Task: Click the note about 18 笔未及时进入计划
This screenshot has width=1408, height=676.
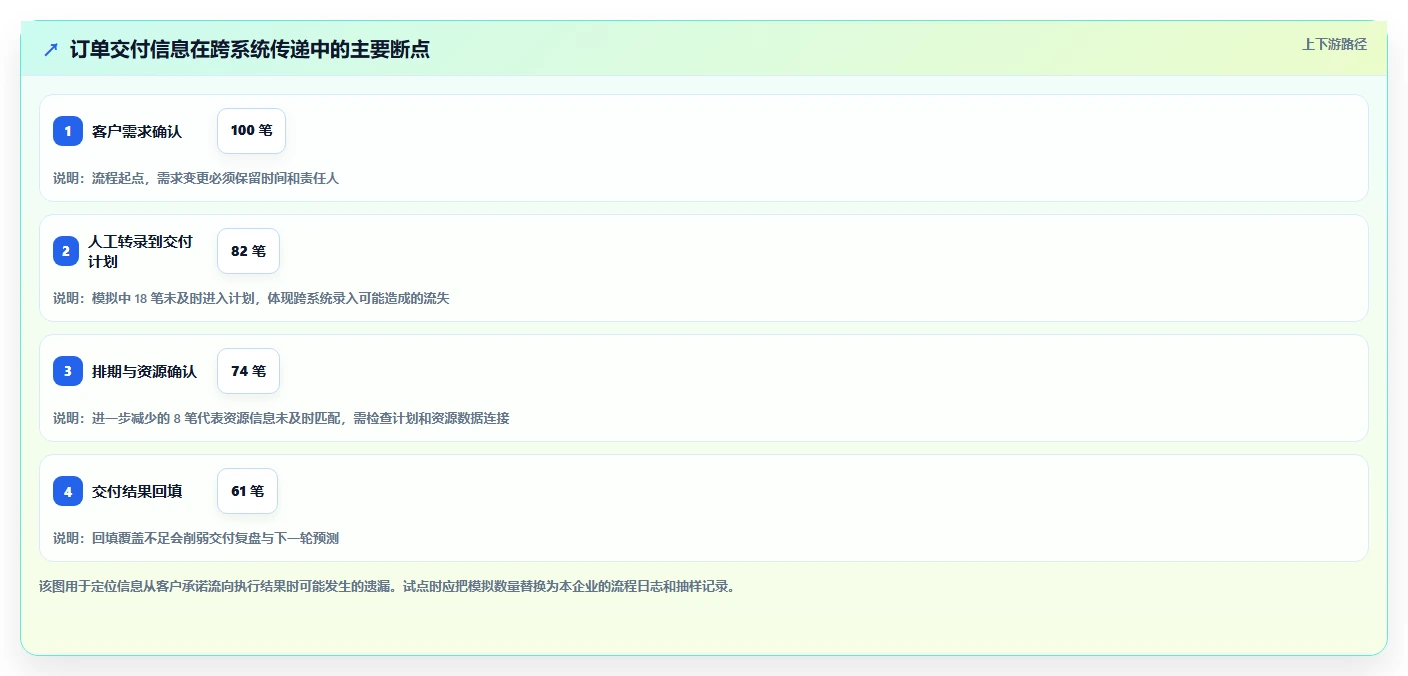Action: point(251,298)
